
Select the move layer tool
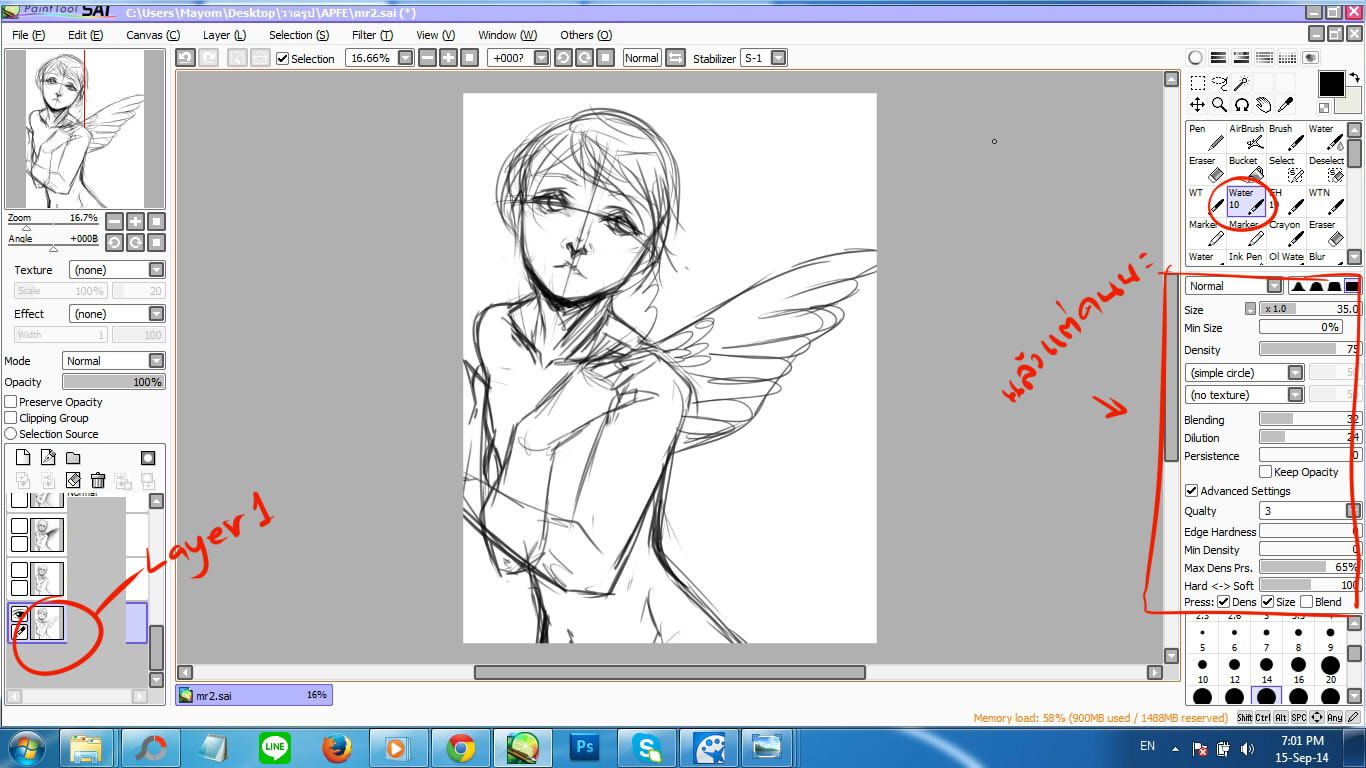[1197, 104]
